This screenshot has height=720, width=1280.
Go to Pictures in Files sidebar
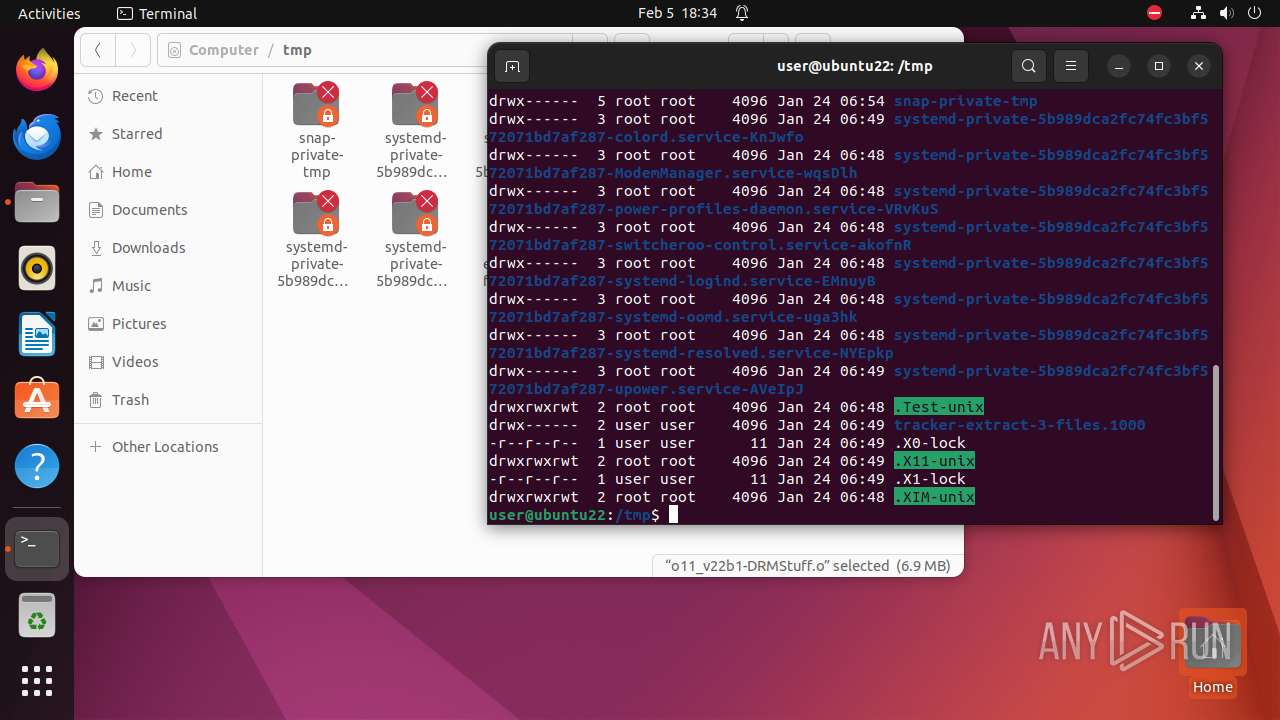click(168, 324)
